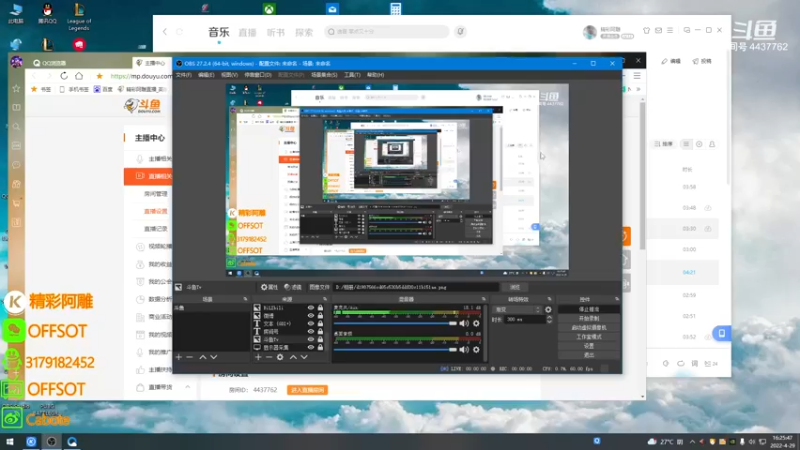The height and width of the screenshot is (450, 800).
Task: Unlock the 斗鱼Tv source with its lock icon
Action: [320, 339]
